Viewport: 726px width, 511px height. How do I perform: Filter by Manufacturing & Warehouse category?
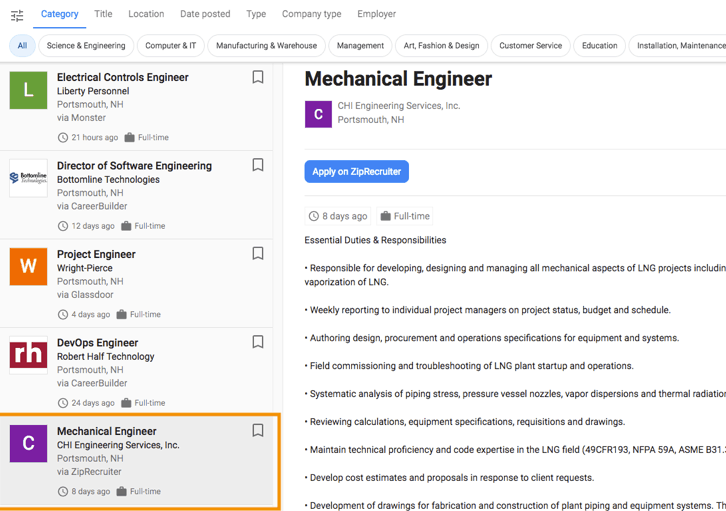[267, 45]
